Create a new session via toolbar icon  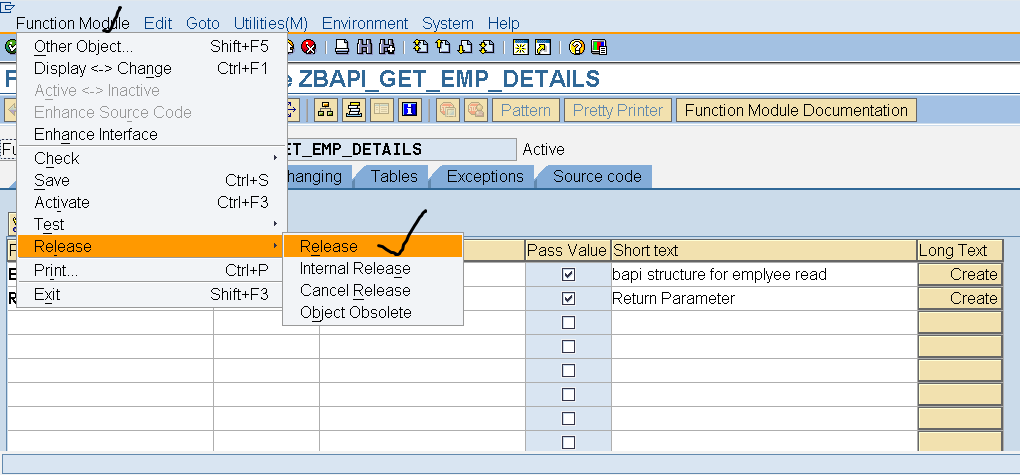click(520, 47)
